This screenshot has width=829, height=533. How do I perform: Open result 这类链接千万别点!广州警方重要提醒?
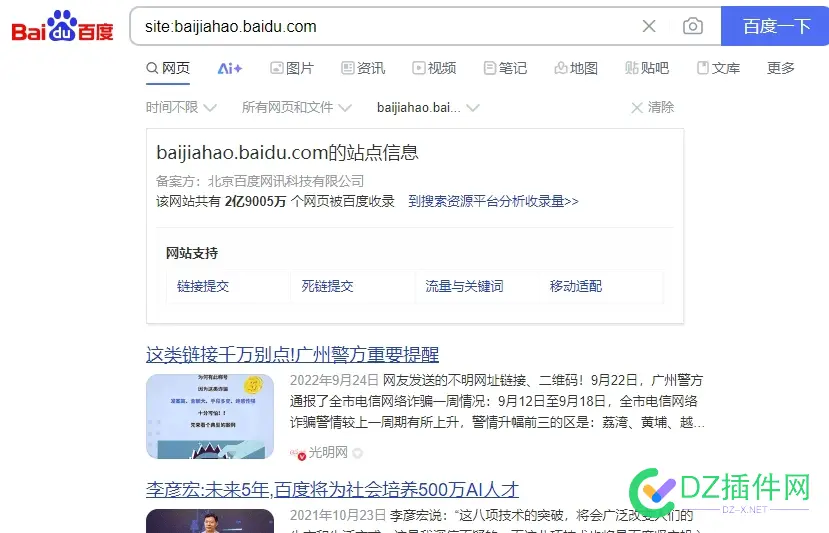pyautogui.click(x=292, y=354)
